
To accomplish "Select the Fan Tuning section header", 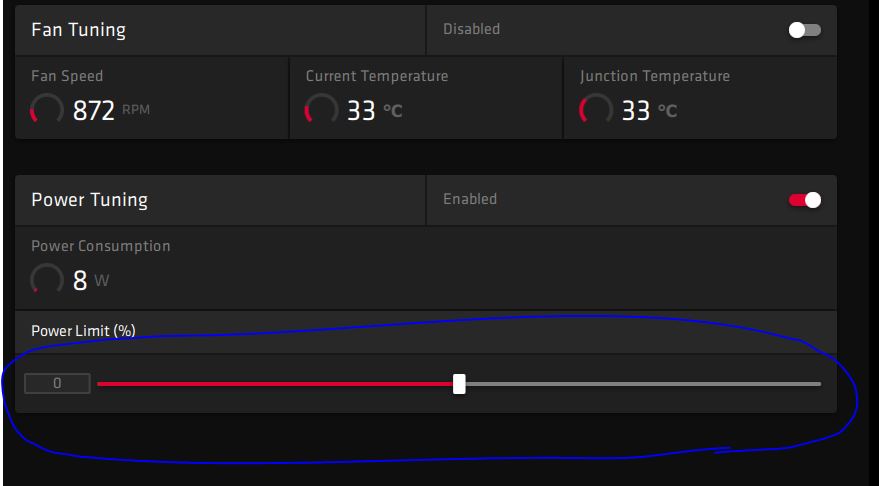I will pos(79,30).
